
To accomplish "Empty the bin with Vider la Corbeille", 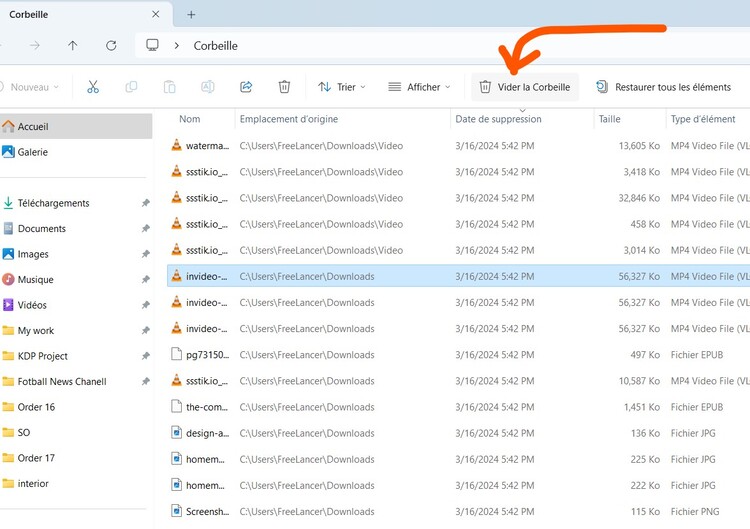I will (x=525, y=87).
